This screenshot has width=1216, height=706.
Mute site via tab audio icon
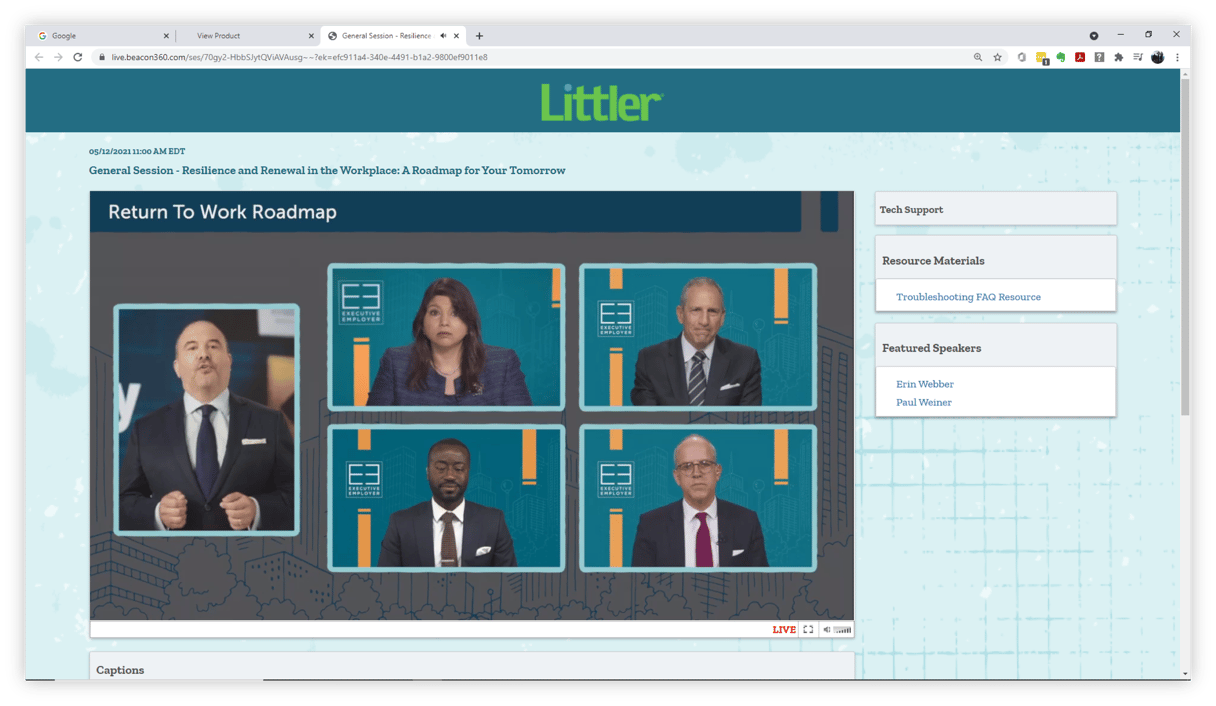click(x=443, y=36)
